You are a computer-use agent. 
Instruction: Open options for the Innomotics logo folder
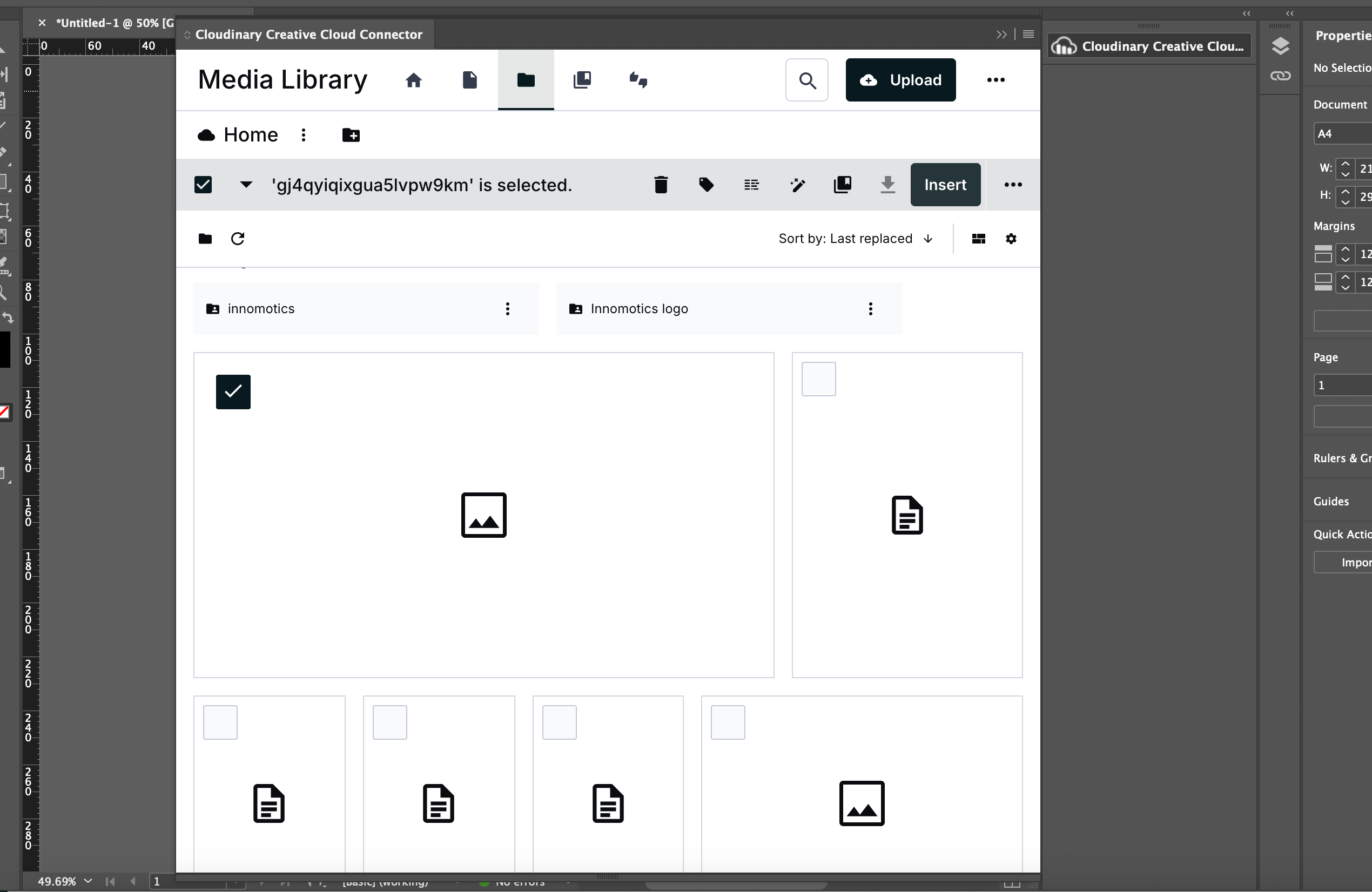pyautogui.click(x=871, y=309)
